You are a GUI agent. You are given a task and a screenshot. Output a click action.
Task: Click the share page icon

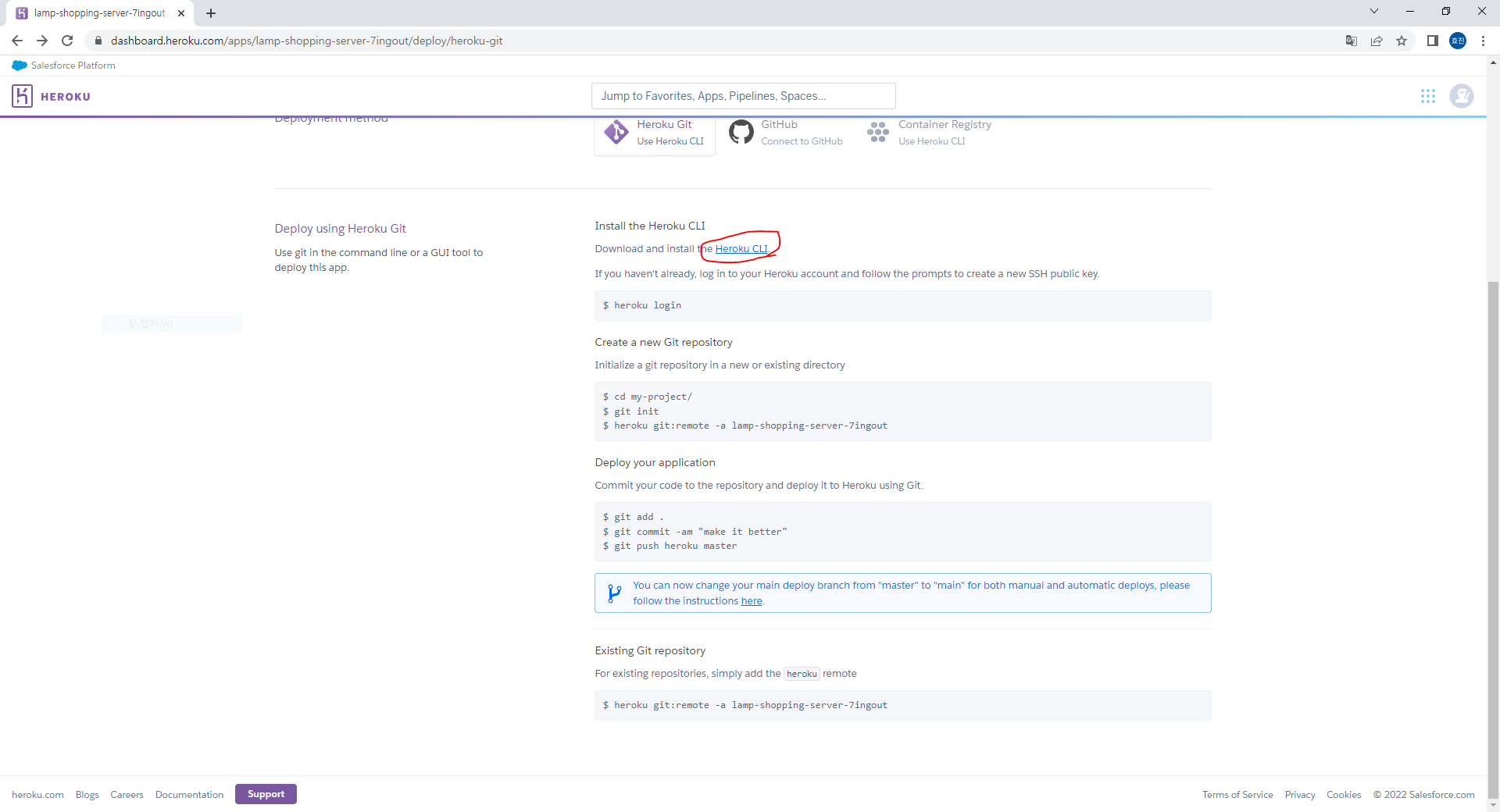coord(1377,41)
